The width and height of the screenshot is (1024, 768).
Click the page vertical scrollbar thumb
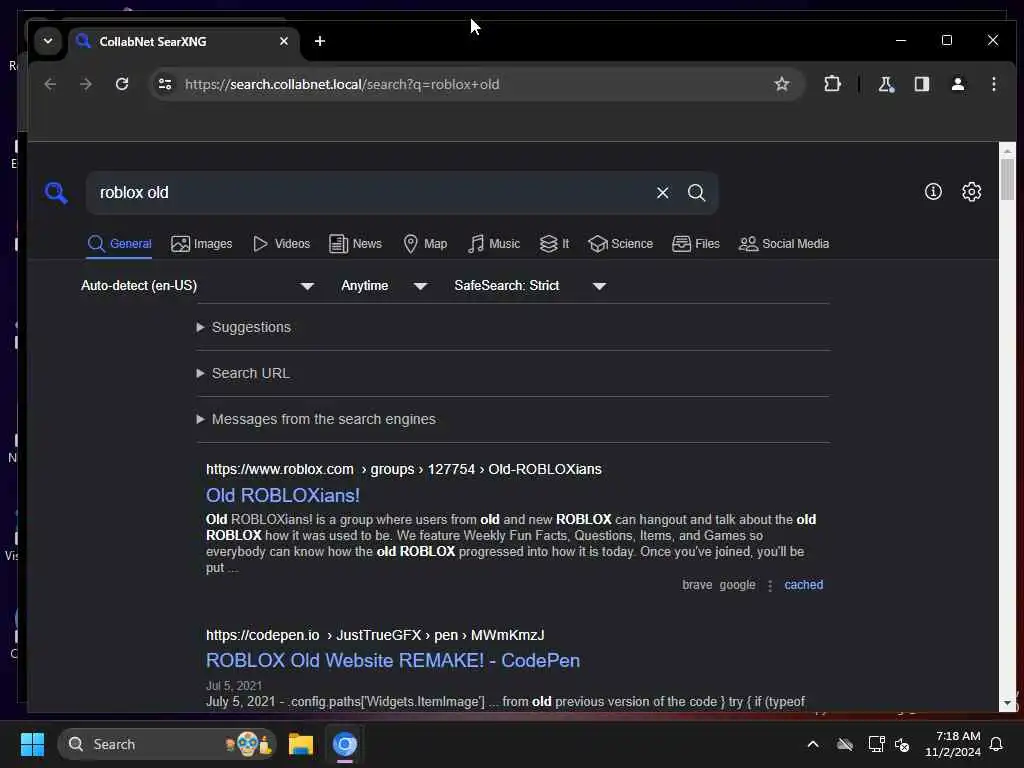point(1007,180)
